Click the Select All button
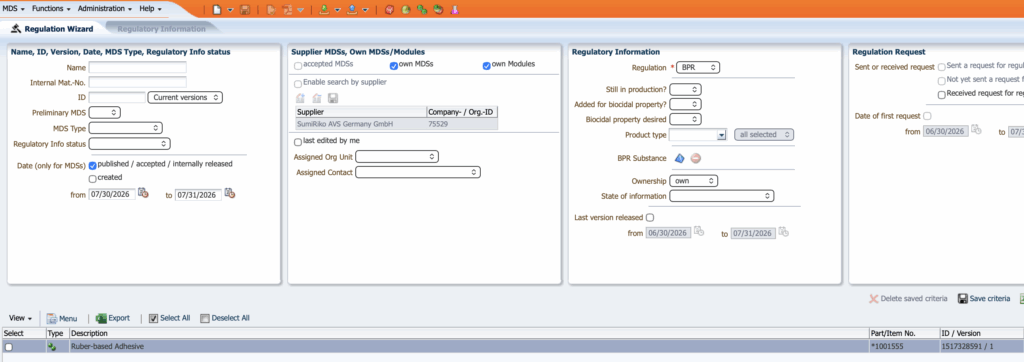Viewport: 1024px width, 362px height. pos(170,318)
